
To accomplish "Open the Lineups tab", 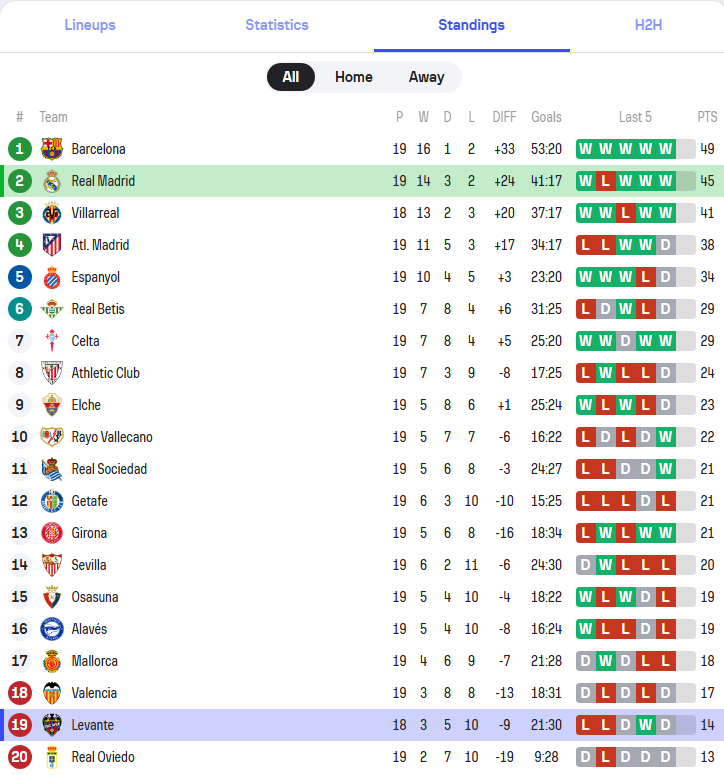I will pos(90,25).
